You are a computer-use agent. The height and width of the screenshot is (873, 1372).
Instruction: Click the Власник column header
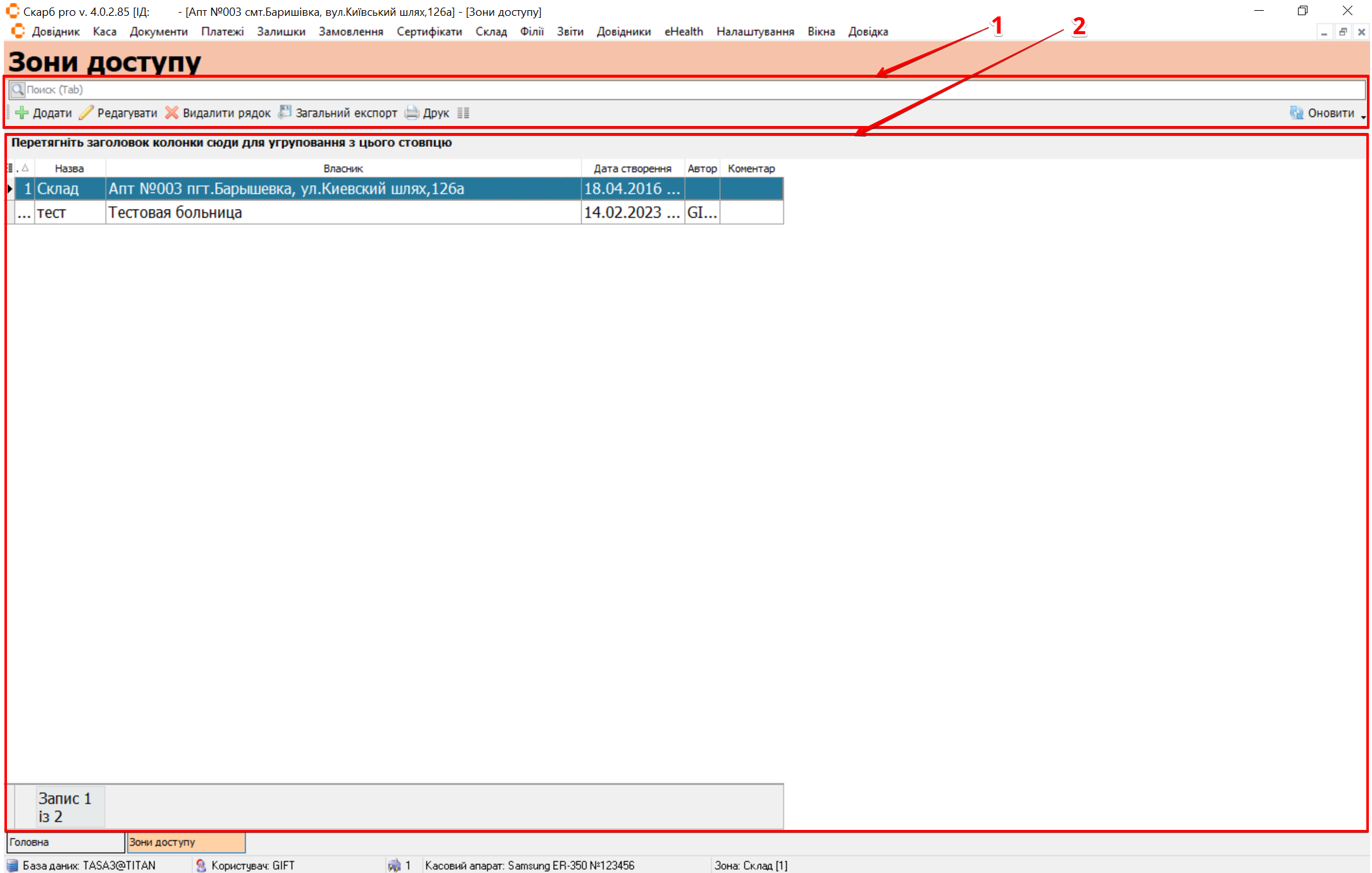[342, 168]
